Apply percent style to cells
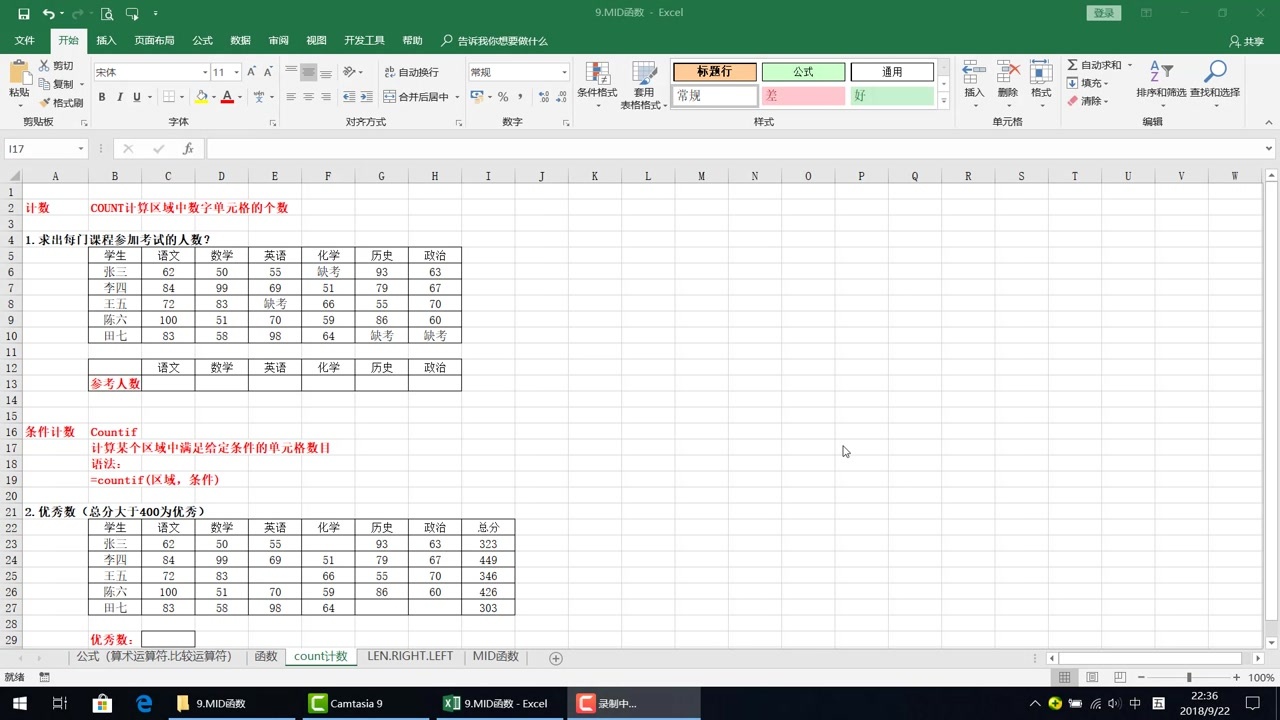 pos(503,97)
